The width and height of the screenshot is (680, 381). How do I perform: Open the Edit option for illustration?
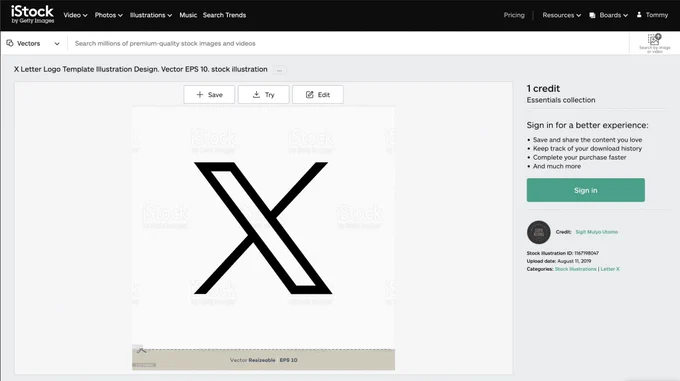[x=318, y=94]
